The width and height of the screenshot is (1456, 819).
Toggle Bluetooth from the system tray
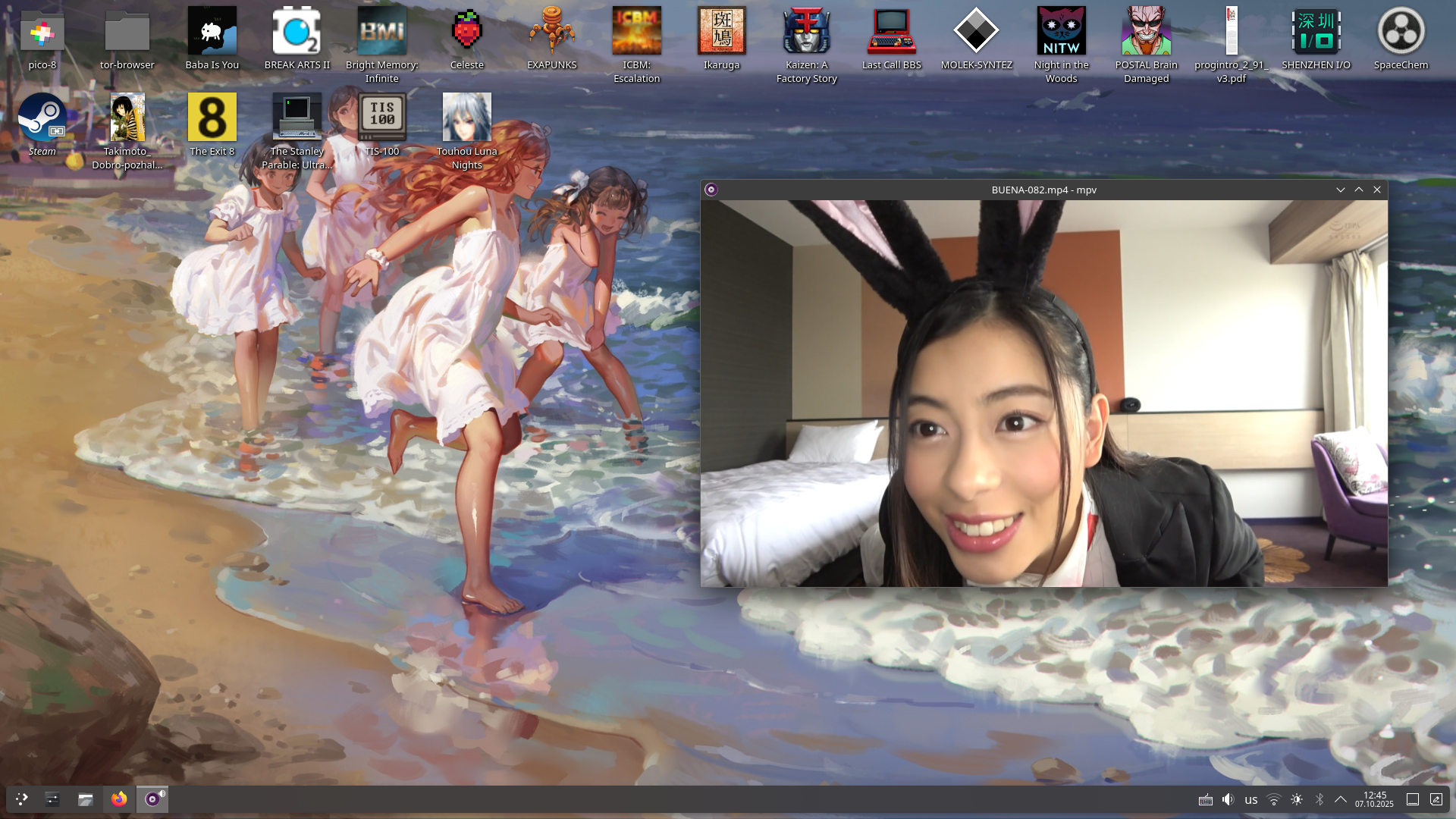click(x=1319, y=799)
